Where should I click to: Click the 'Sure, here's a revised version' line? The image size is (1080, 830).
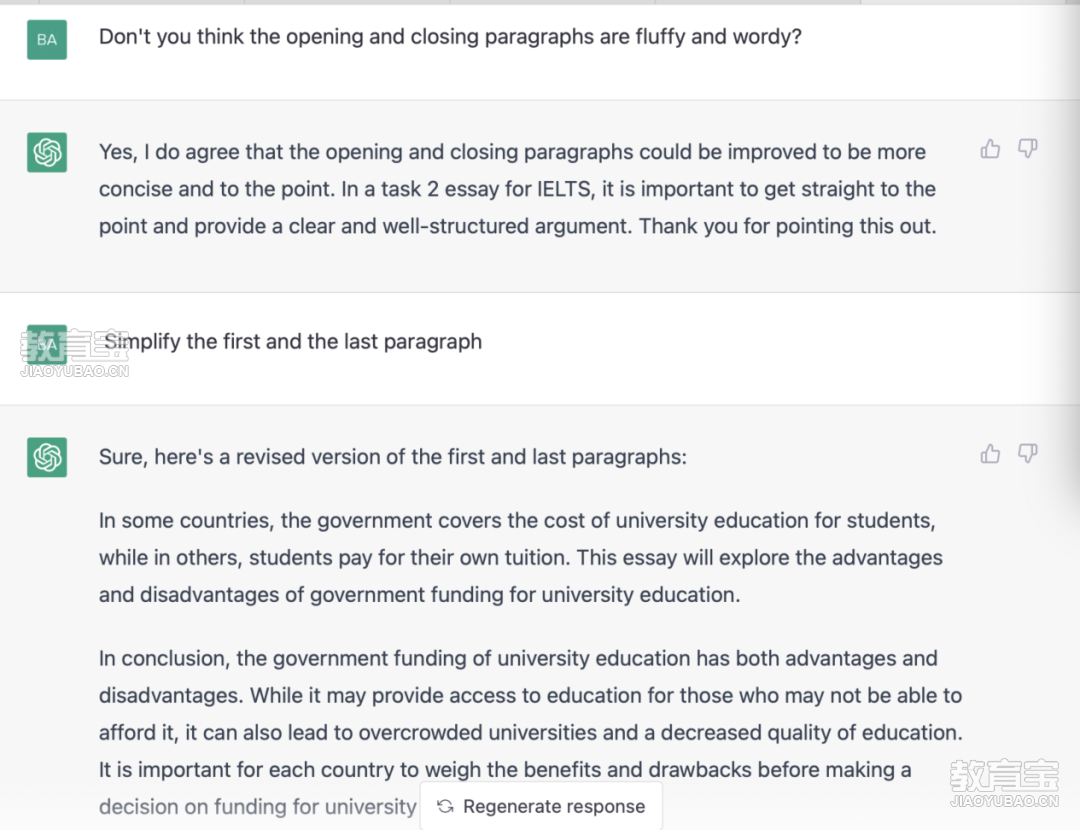tap(393, 457)
